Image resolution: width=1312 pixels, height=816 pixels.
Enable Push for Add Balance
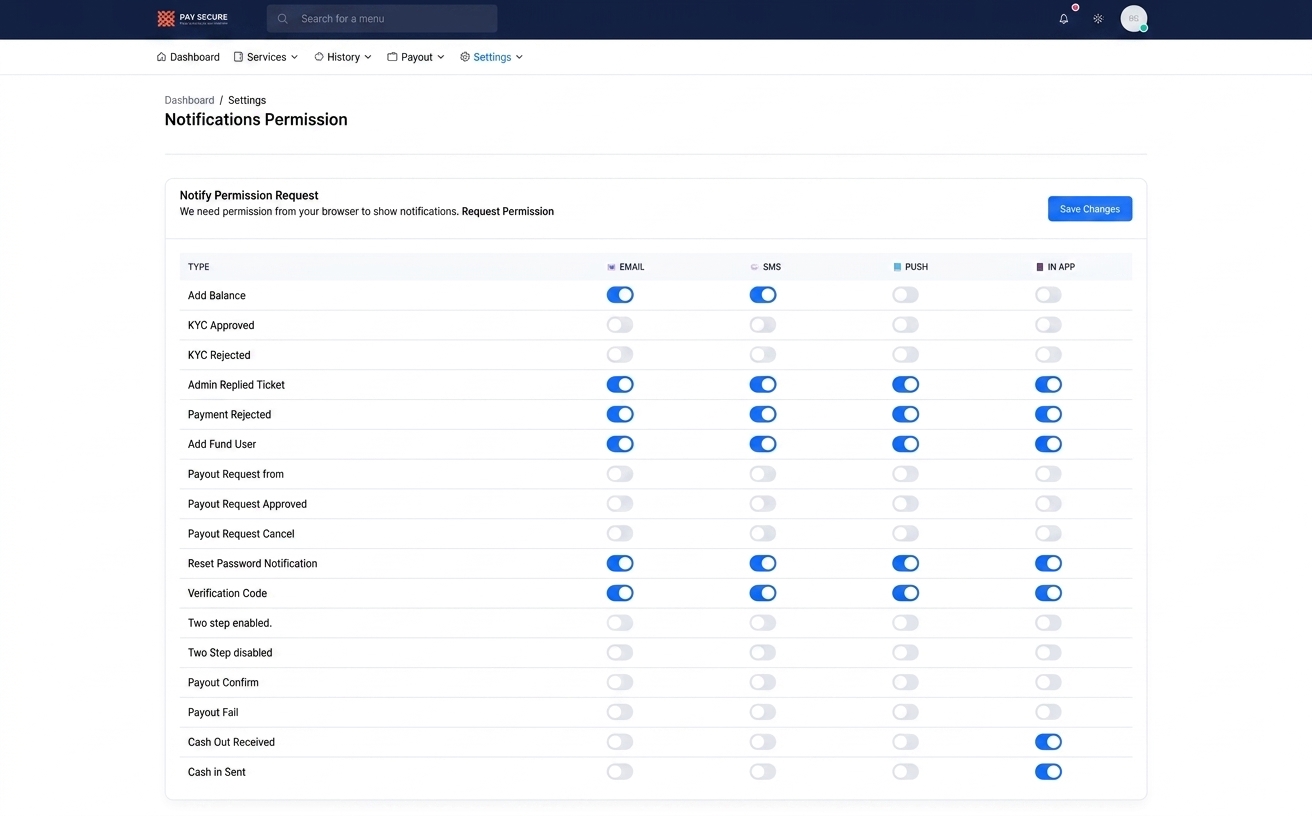pyautogui.click(x=906, y=295)
